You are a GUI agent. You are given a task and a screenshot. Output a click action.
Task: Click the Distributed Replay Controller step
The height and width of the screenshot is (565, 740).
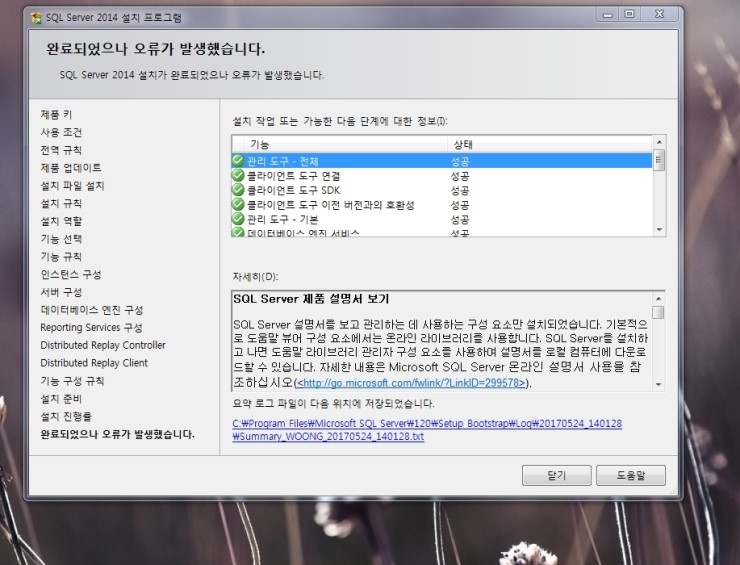coord(103,345)
